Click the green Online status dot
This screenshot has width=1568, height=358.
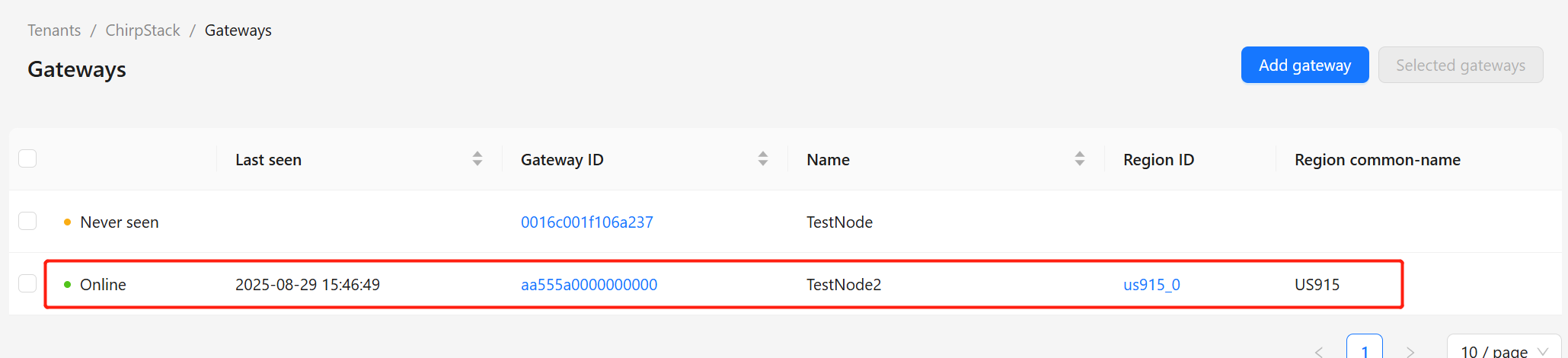(x=68, y=285)
